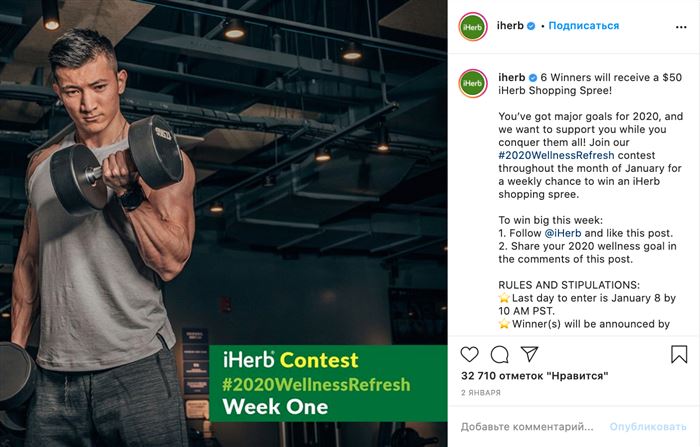The height and width of the screenshot is (447, 700).
Task: Share the post via the paper plane icon
Action: pyautogui.click(x=529, y=354)
